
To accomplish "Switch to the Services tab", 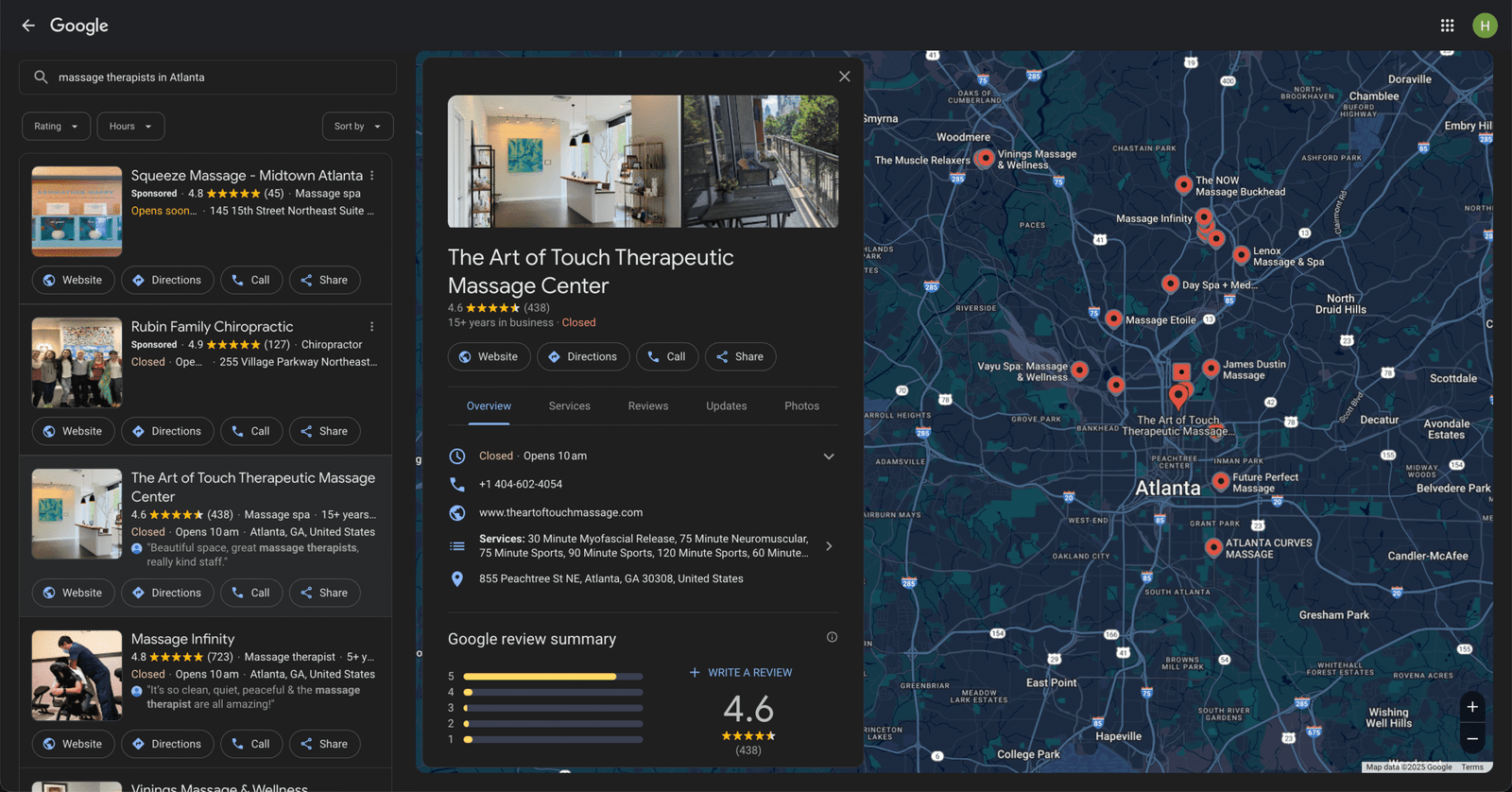I will click(x=570, y=406).
